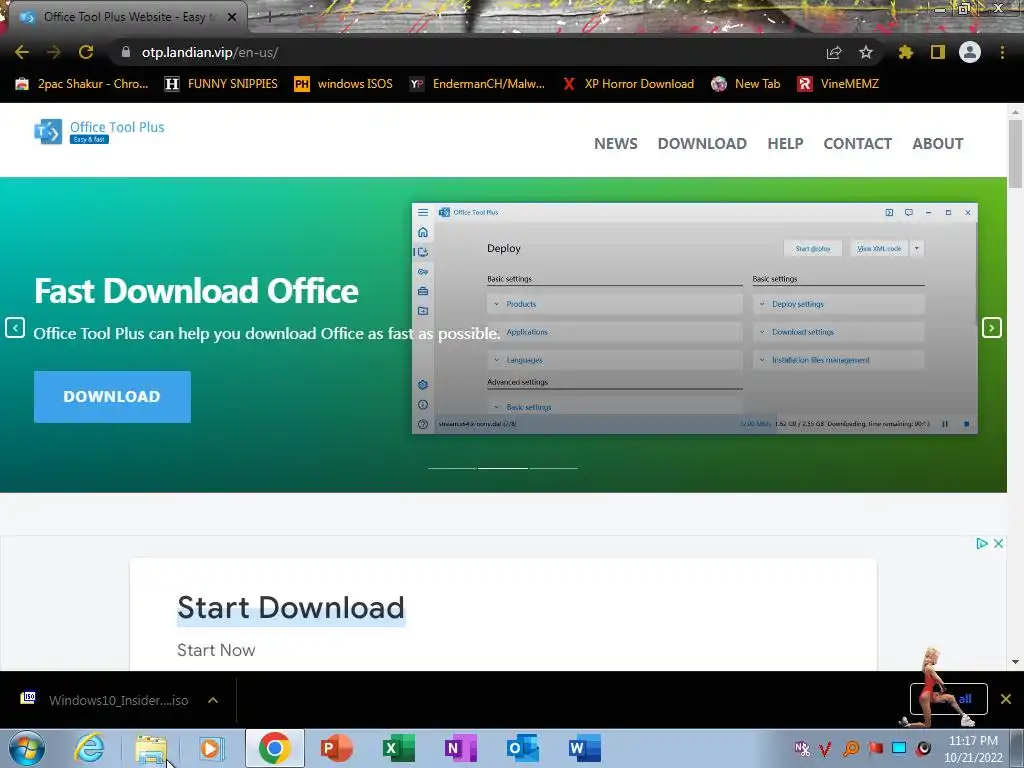
Task: Show the previous carousel slide
Action: 15,327
